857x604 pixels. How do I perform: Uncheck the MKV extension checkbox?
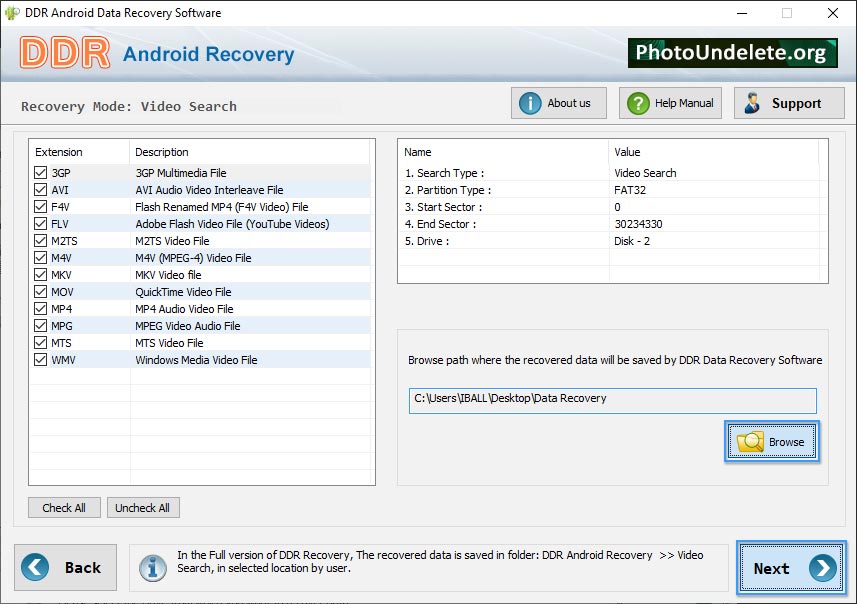click(x=40, y=274)
